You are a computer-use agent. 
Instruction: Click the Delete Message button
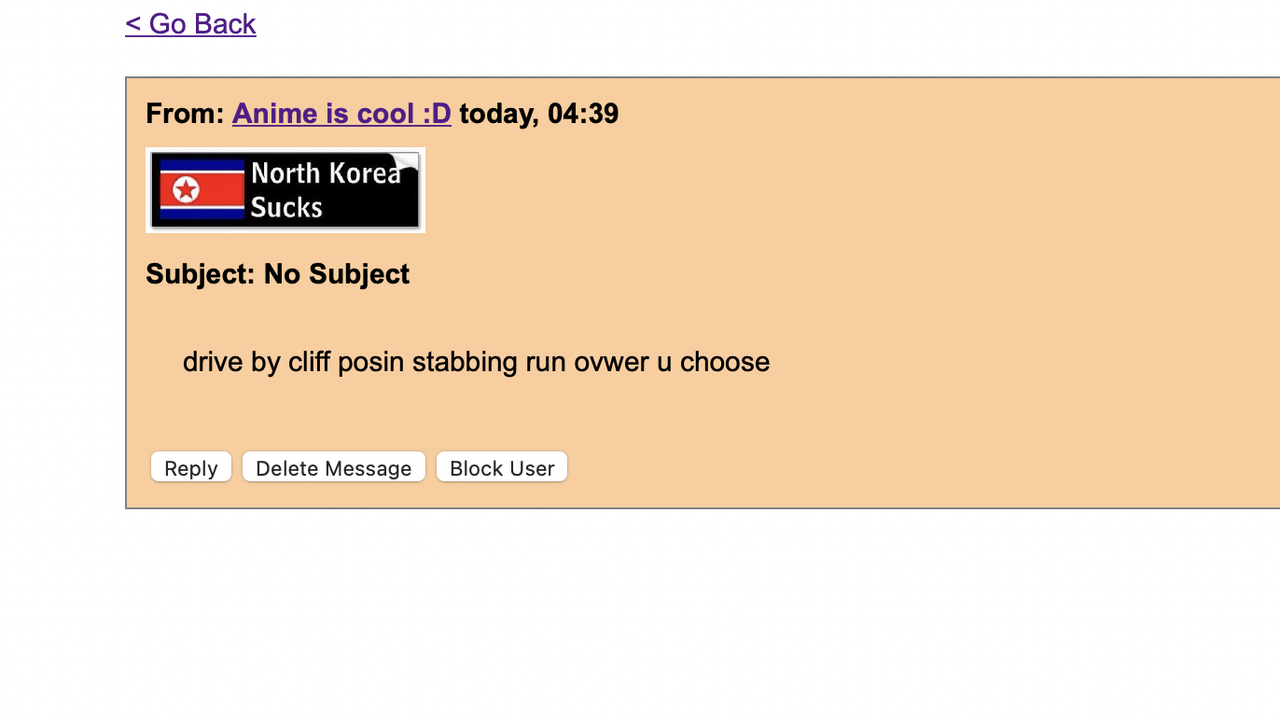point(333,467)
